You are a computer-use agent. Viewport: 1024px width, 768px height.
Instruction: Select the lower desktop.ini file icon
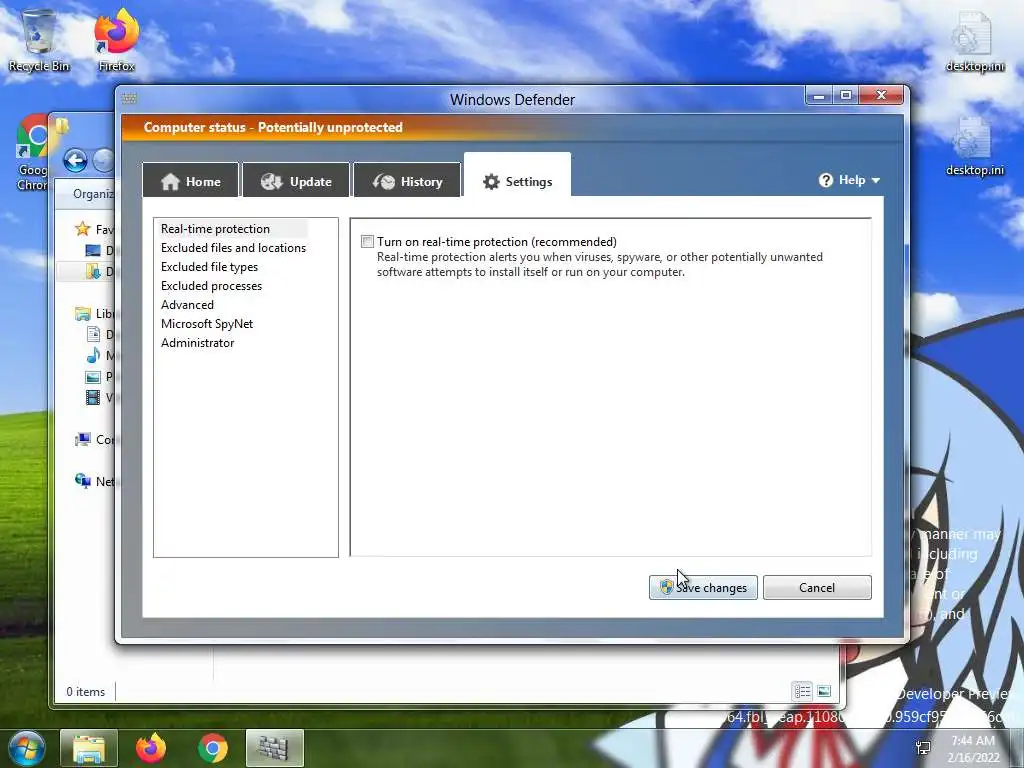pos(975,146)
